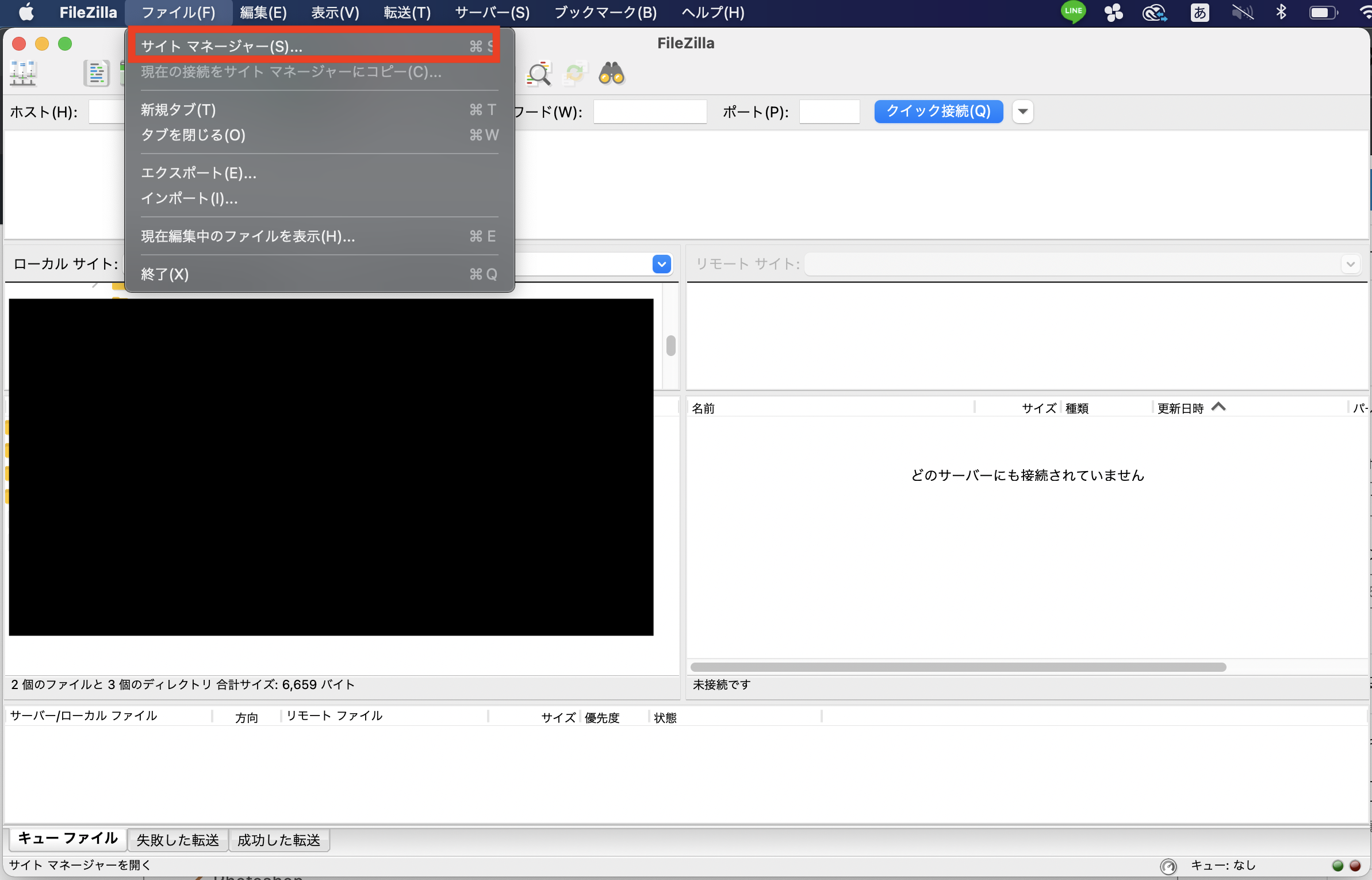Click the muted volume menu bar icon
Screen dimensions: 1372x880
point(1242,12)
